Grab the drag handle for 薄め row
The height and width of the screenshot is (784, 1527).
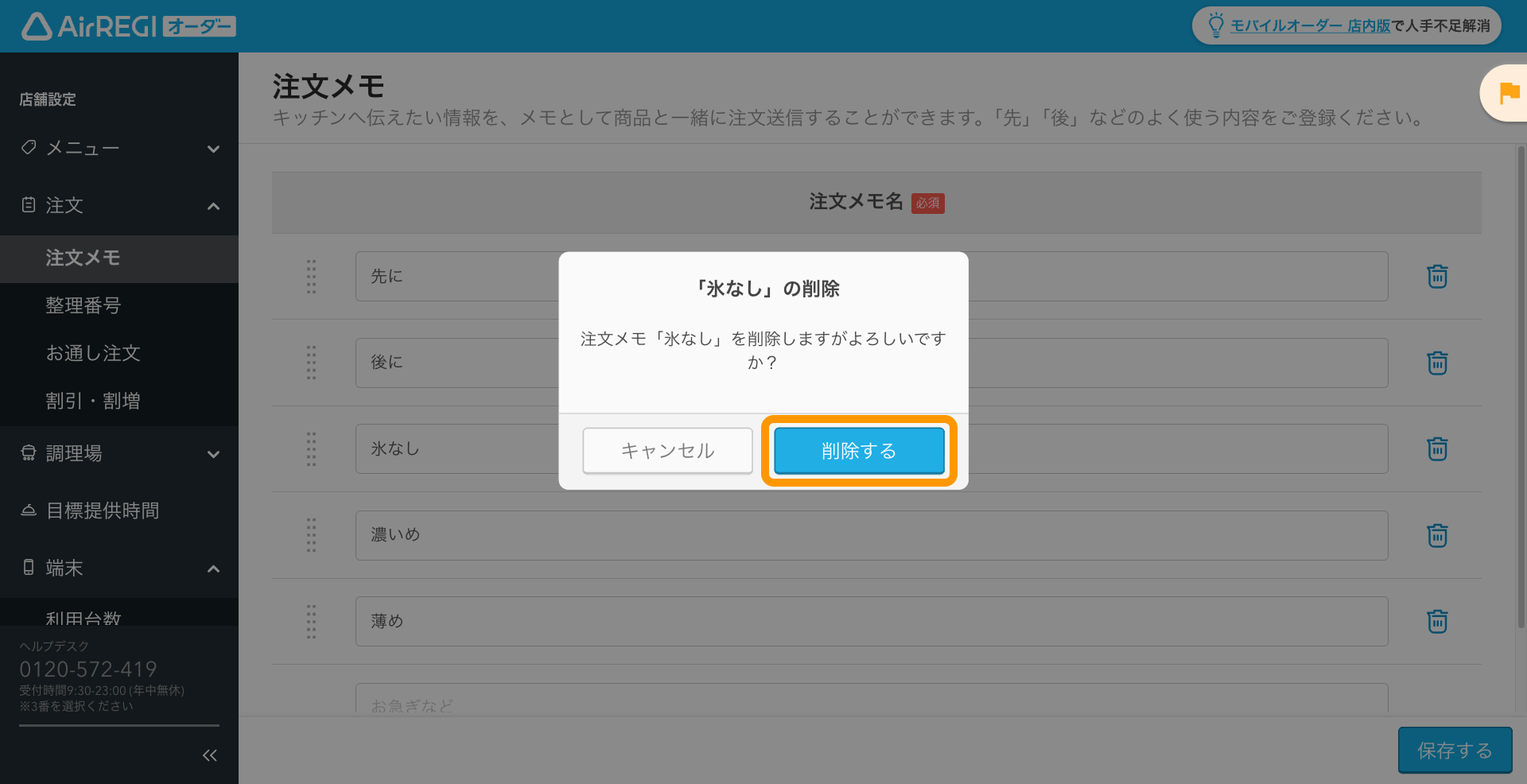pos(312,622)
